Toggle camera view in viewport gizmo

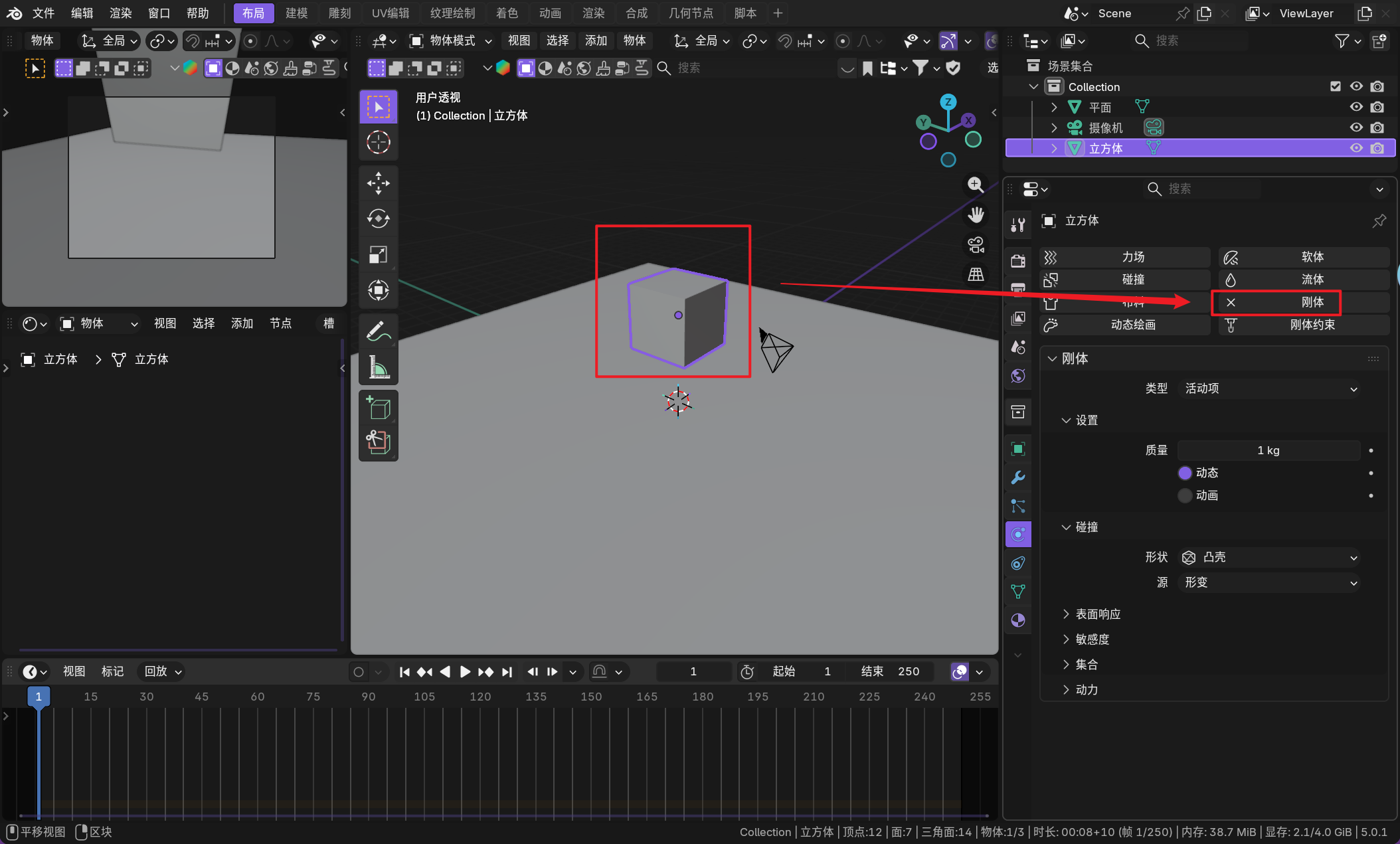click(976, 245)
